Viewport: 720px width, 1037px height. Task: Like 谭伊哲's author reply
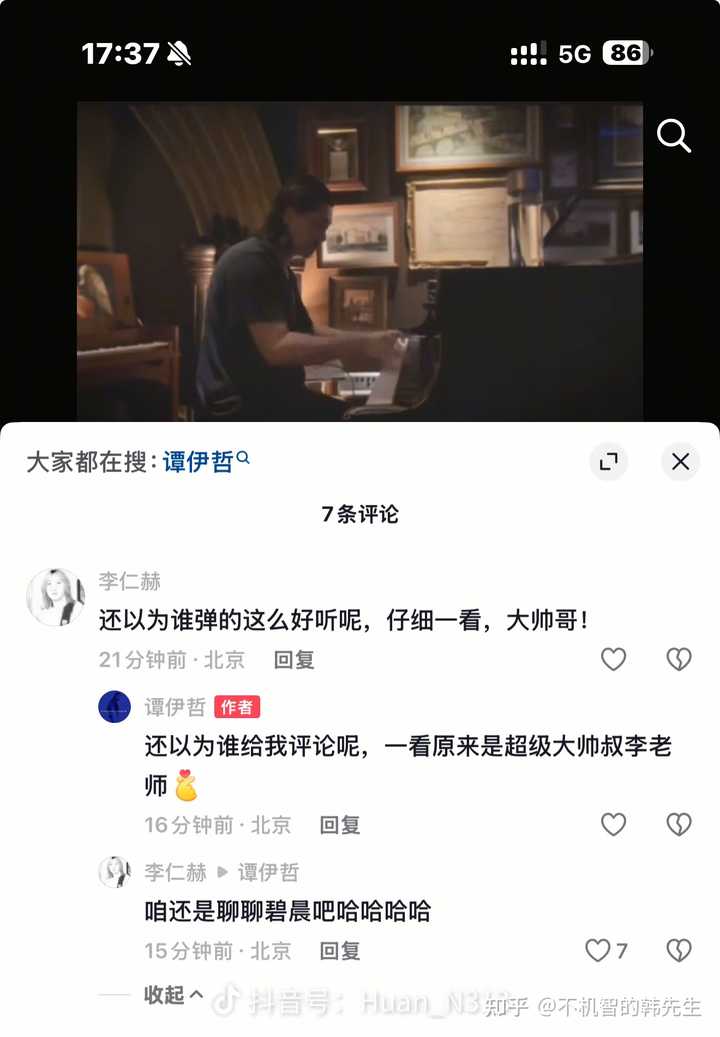tap(613, 824)
